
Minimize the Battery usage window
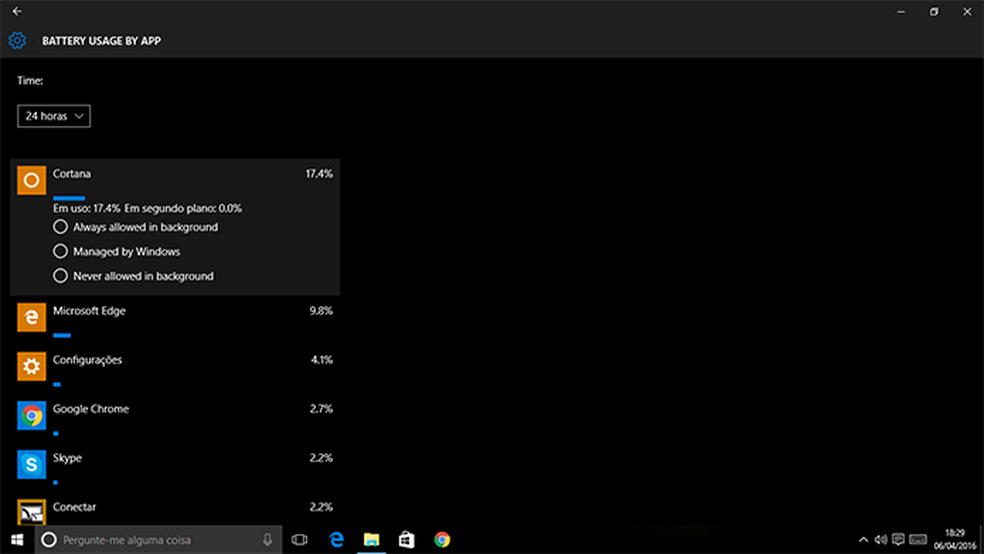(901, 11)
